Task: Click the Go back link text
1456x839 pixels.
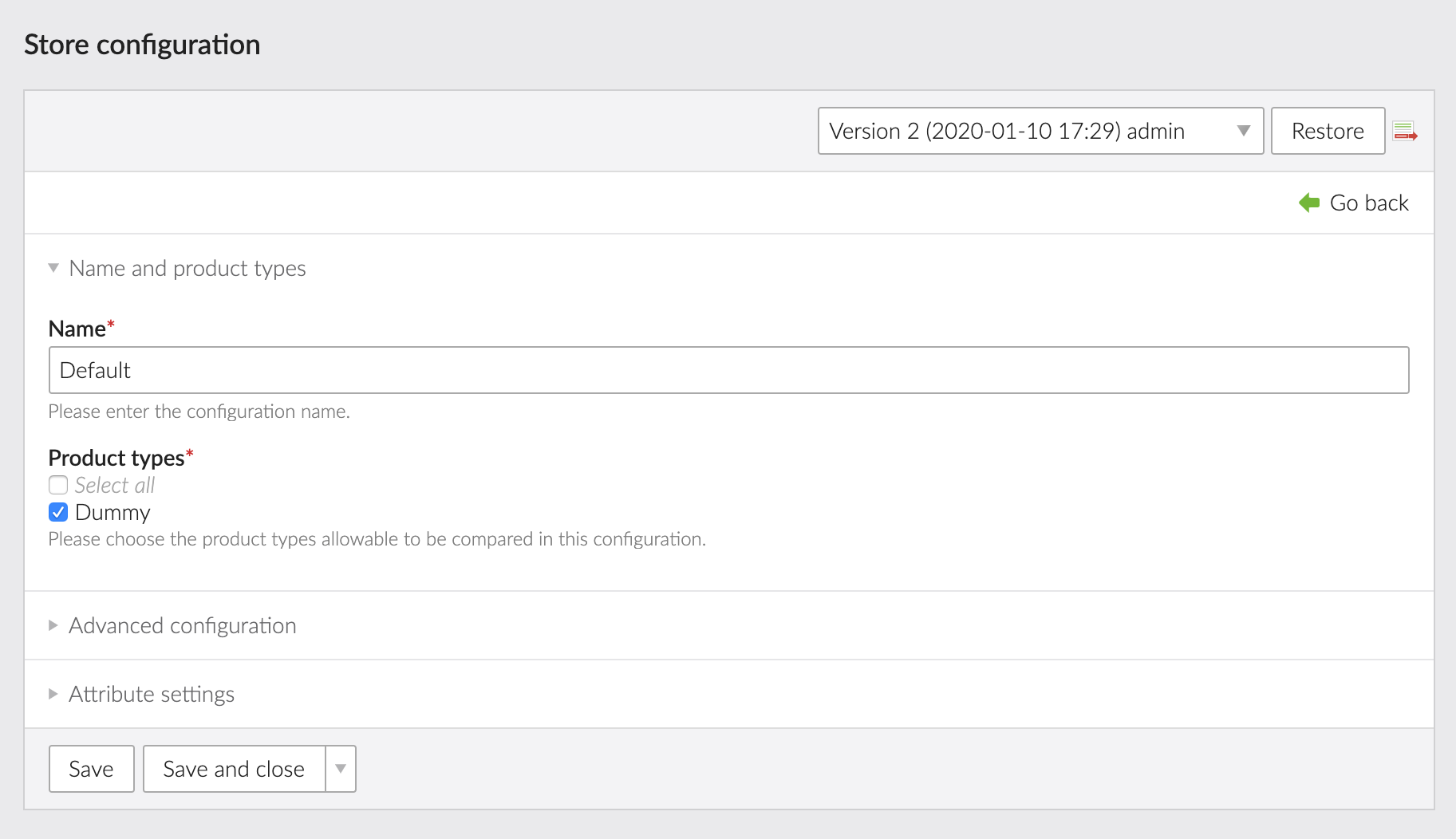Action: 1368,203
